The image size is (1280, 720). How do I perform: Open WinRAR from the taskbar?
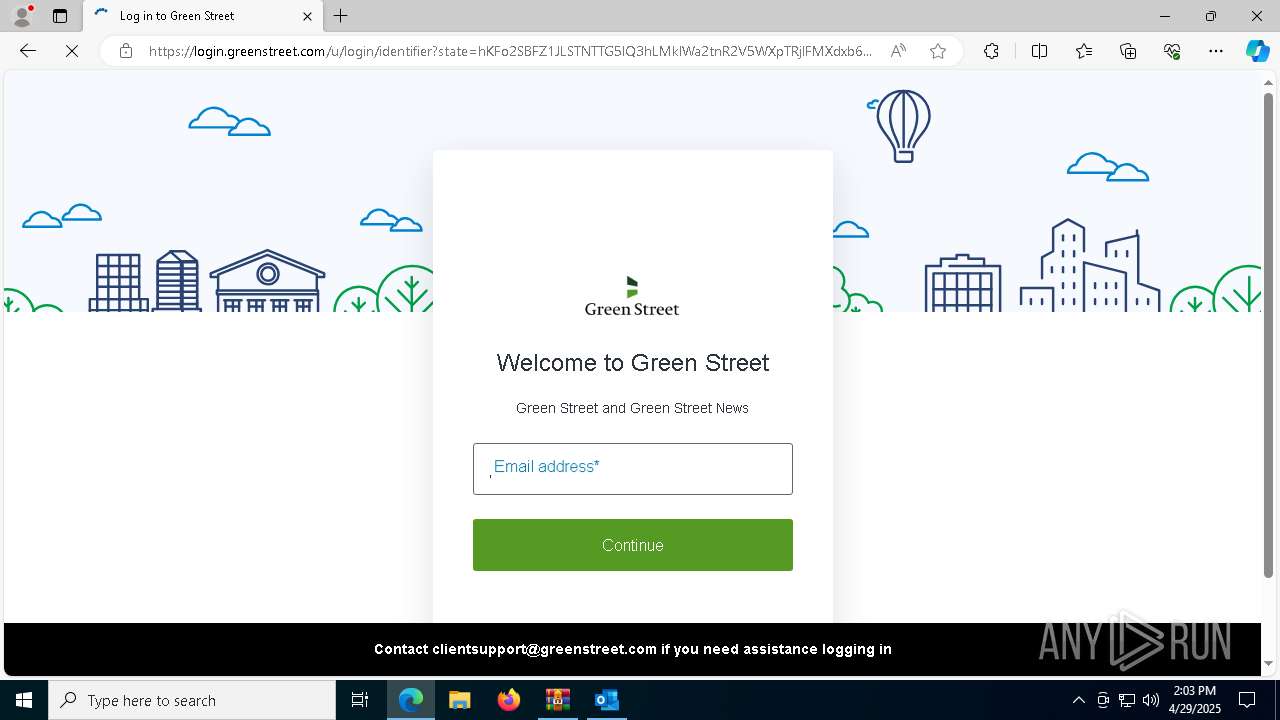tap(557, 700)
